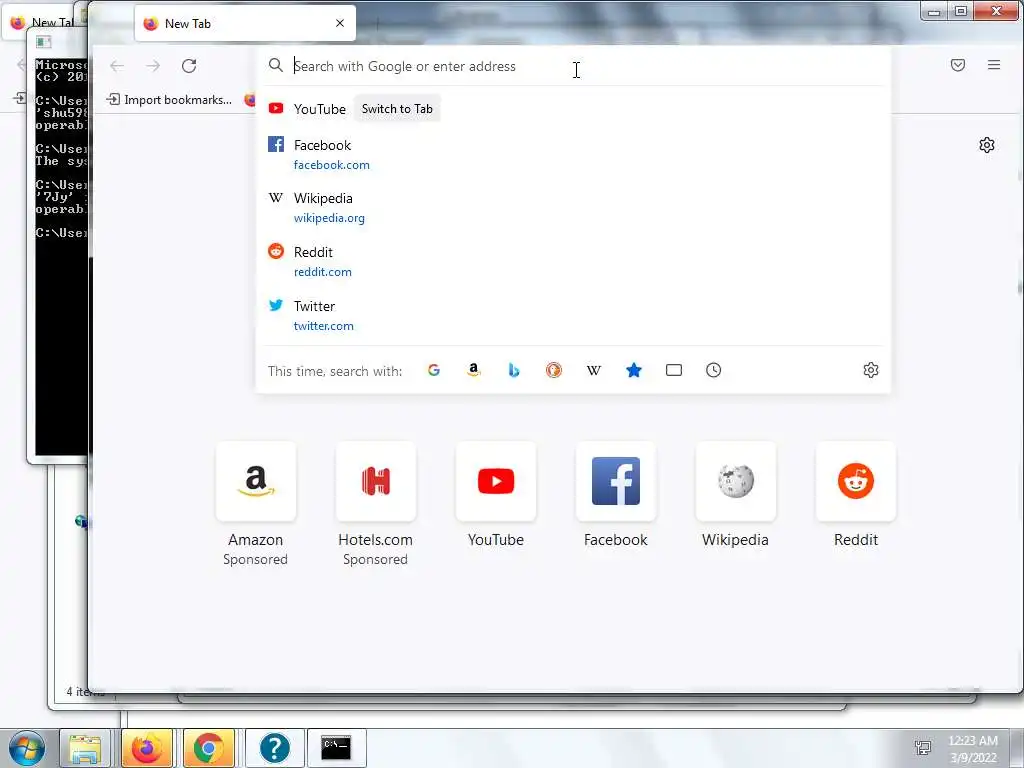The image size is (1024, 768).
Task: Search open tabs using the tab icon
Action: 674,370
